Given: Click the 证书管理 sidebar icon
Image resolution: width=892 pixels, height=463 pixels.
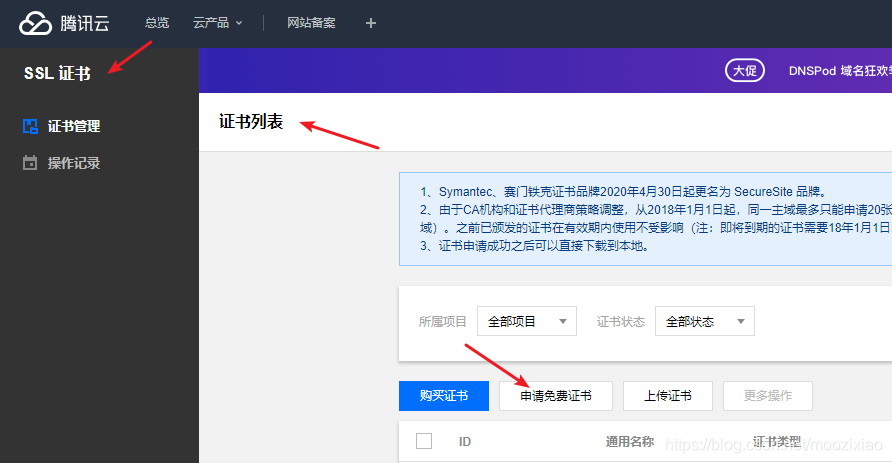Looking at the screenshot, I should click(30, 126).
